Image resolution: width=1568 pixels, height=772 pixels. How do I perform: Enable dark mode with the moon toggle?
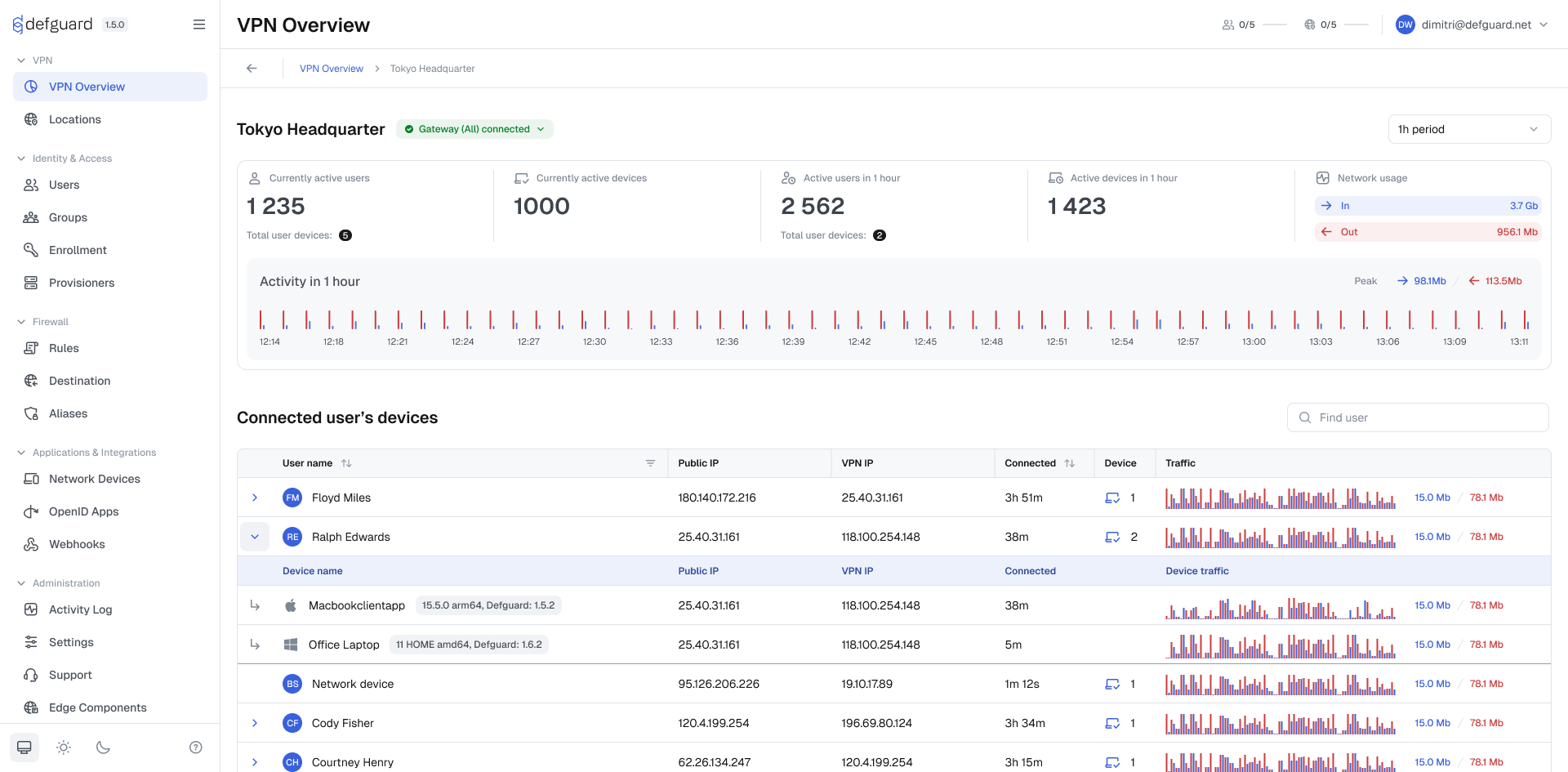pyautogui.click(x=102, y=747)
